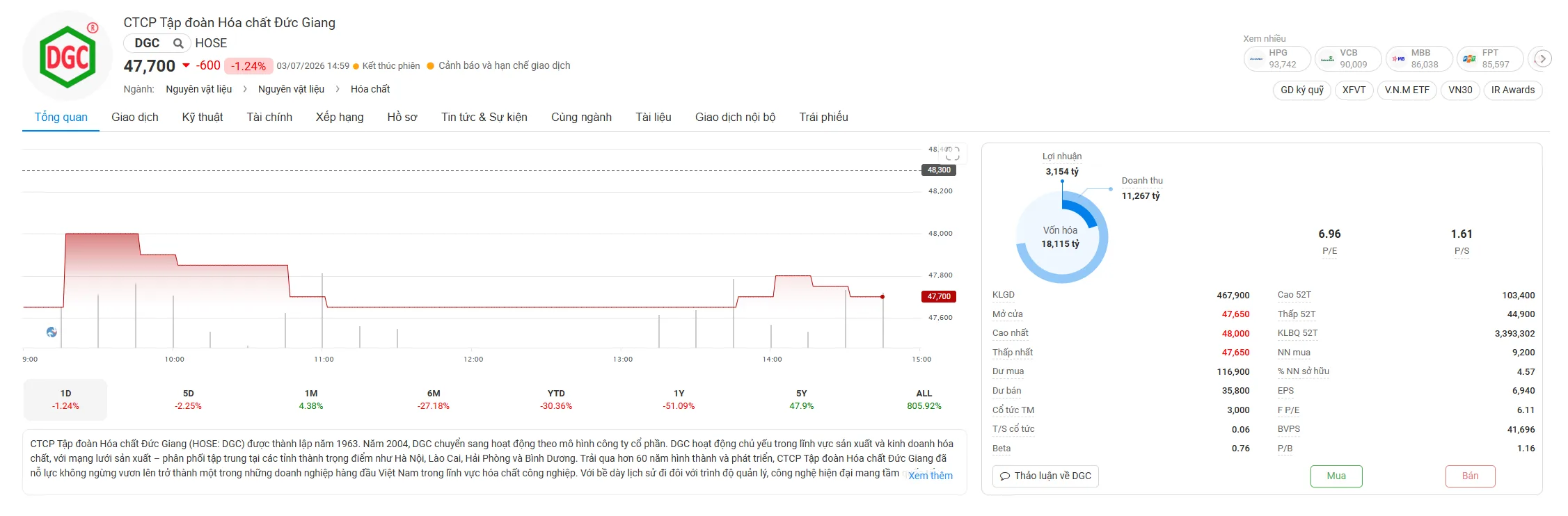Select the 1Y time range
1568x516 pixels.
click(679, 400)
